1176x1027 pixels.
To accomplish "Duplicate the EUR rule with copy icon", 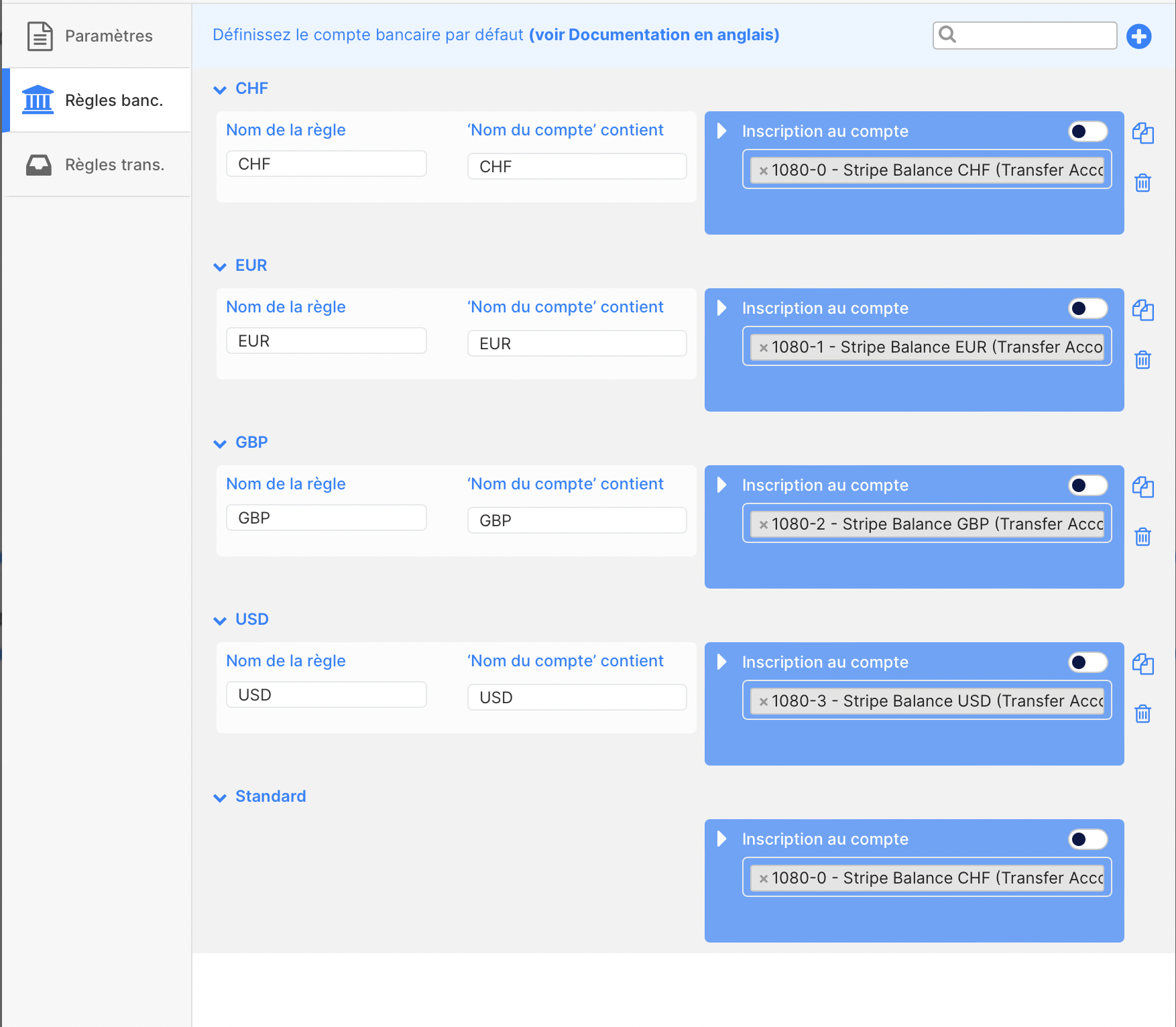I will [x=1142, y=310].
